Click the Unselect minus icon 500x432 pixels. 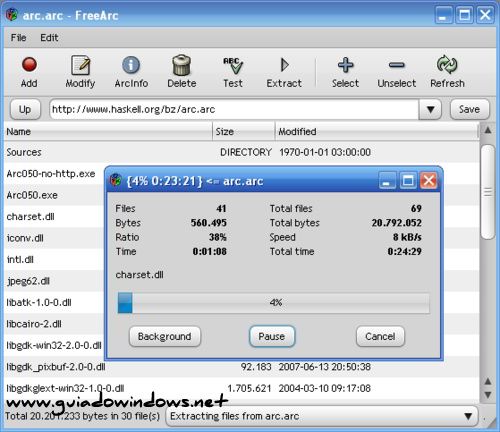397,65
